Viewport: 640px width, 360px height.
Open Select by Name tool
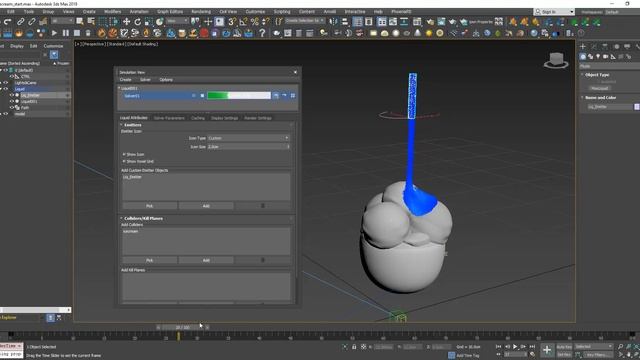(91, 21)
